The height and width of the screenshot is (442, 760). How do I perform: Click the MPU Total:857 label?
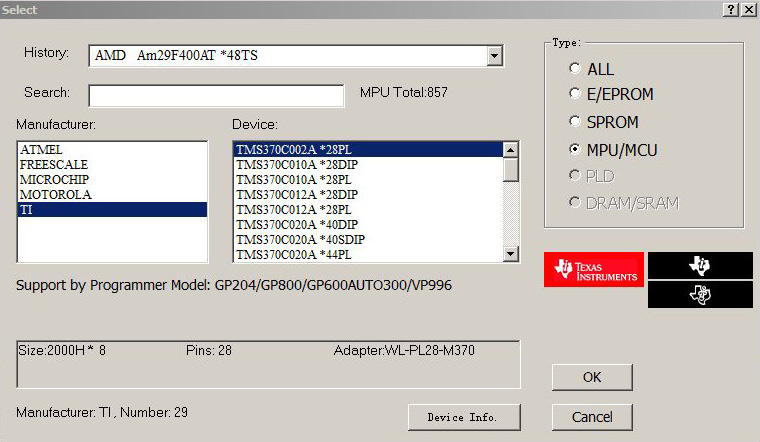(x=404, y=93)
